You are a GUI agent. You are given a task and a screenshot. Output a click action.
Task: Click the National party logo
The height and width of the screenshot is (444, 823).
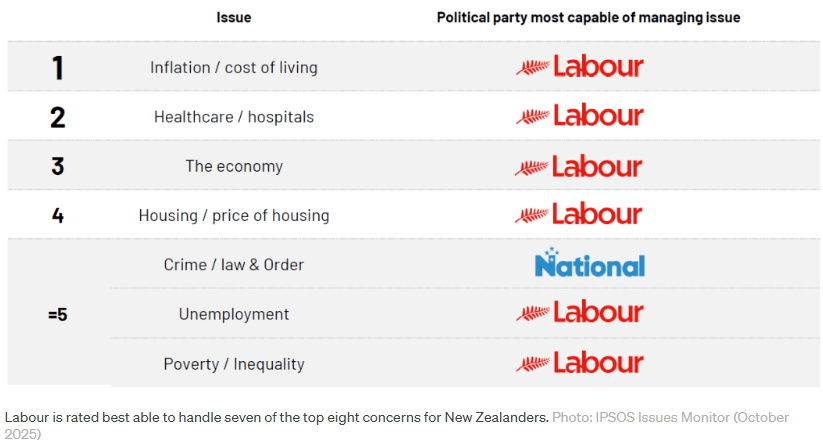point(589,264)
